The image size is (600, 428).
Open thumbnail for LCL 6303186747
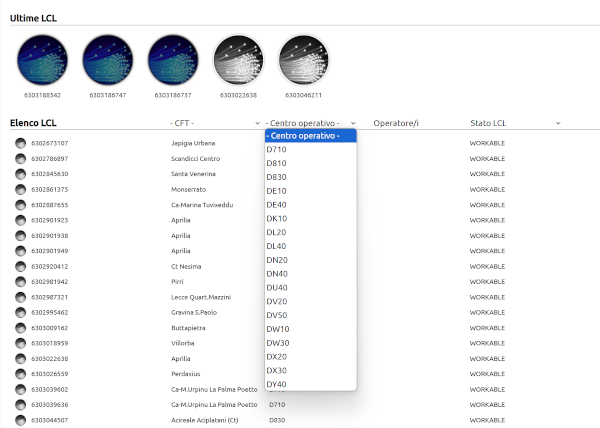click(108, 60)
